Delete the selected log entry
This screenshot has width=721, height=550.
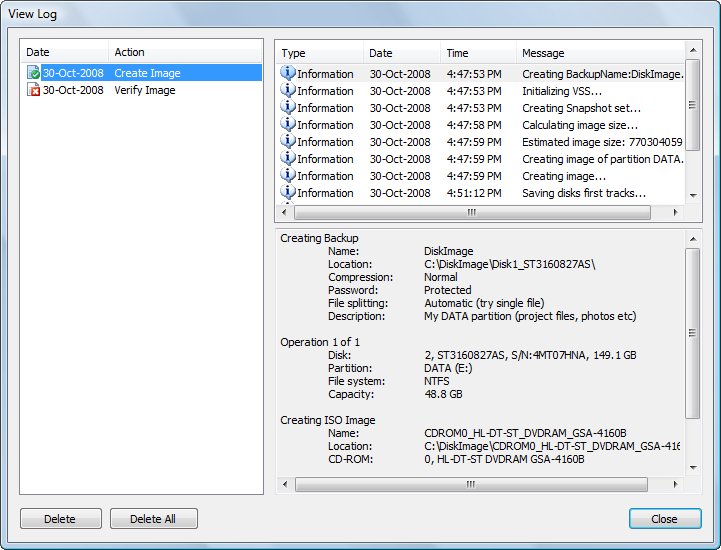61,519
